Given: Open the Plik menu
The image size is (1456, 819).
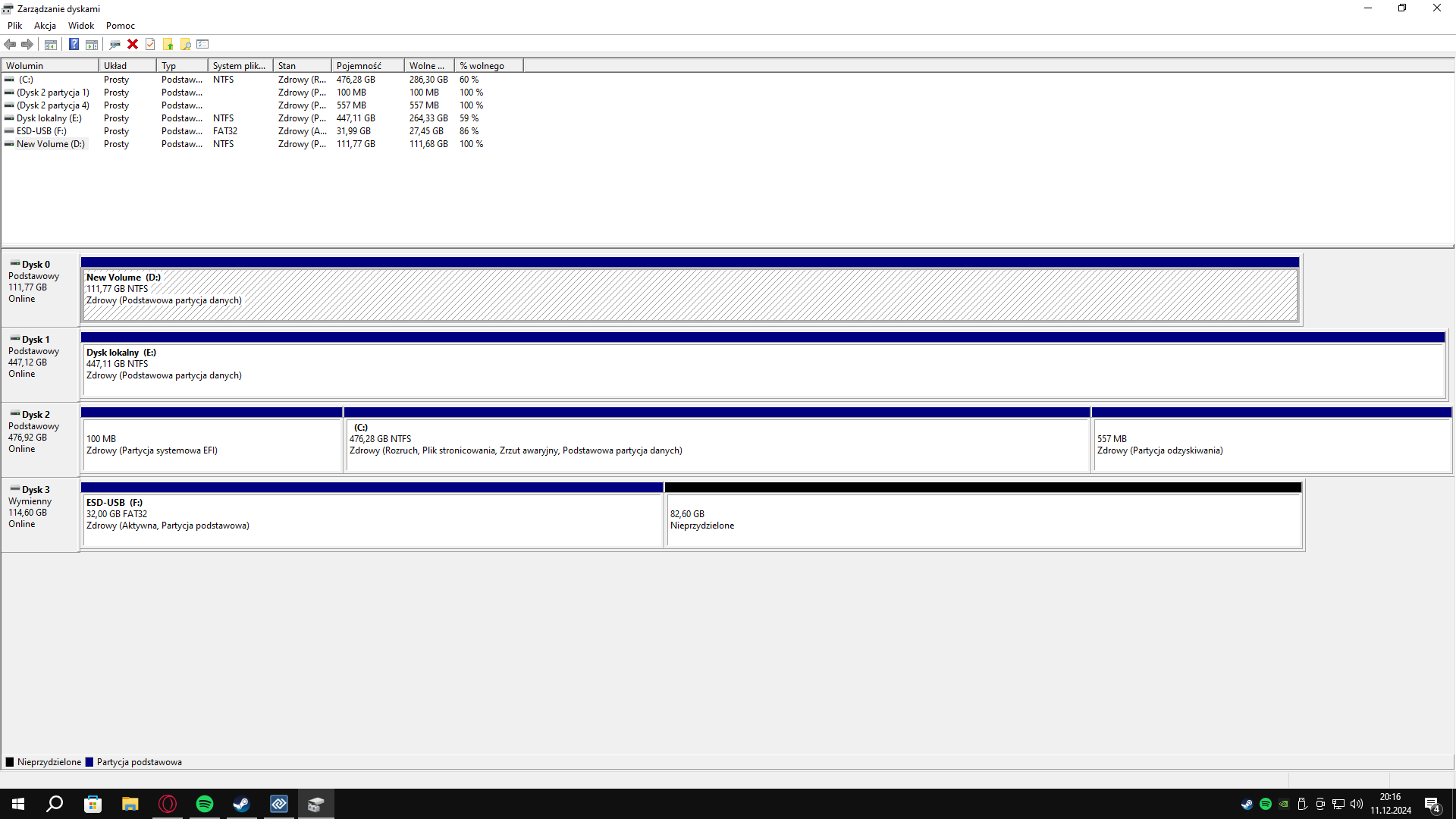Looking at the screenshot, I should click(x=14, y=25).
